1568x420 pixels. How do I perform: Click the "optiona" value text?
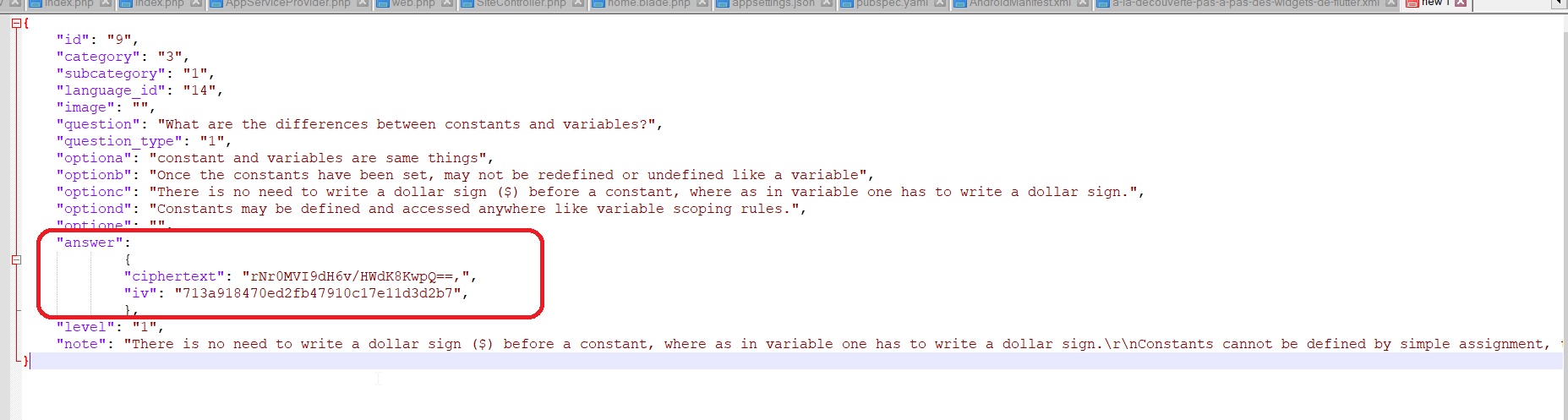(318, 158)
